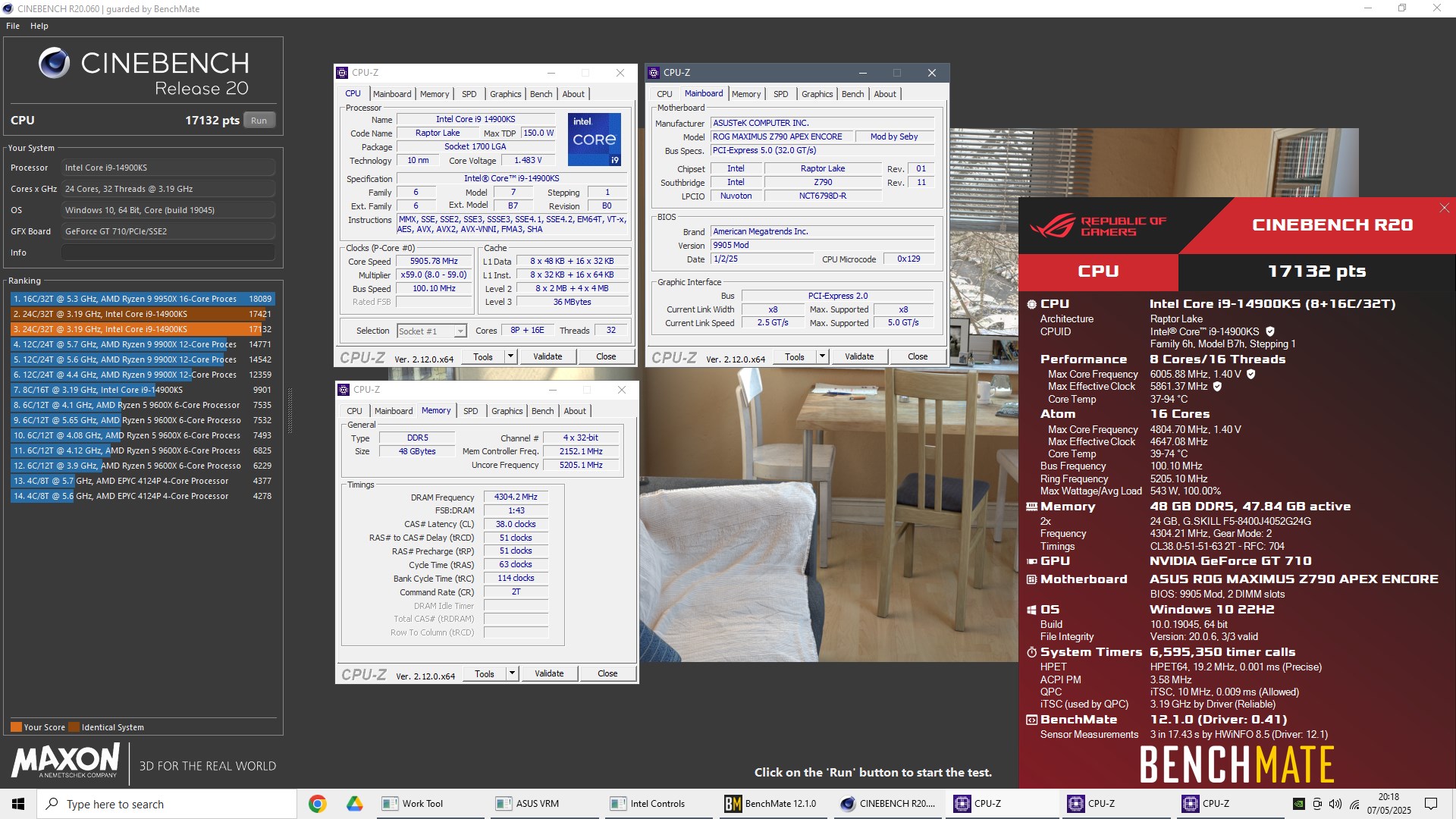This screenshot has height=819, width=1456.
Task: Click the CPU-Z title icon in the processor window
Action: (343, 73)
